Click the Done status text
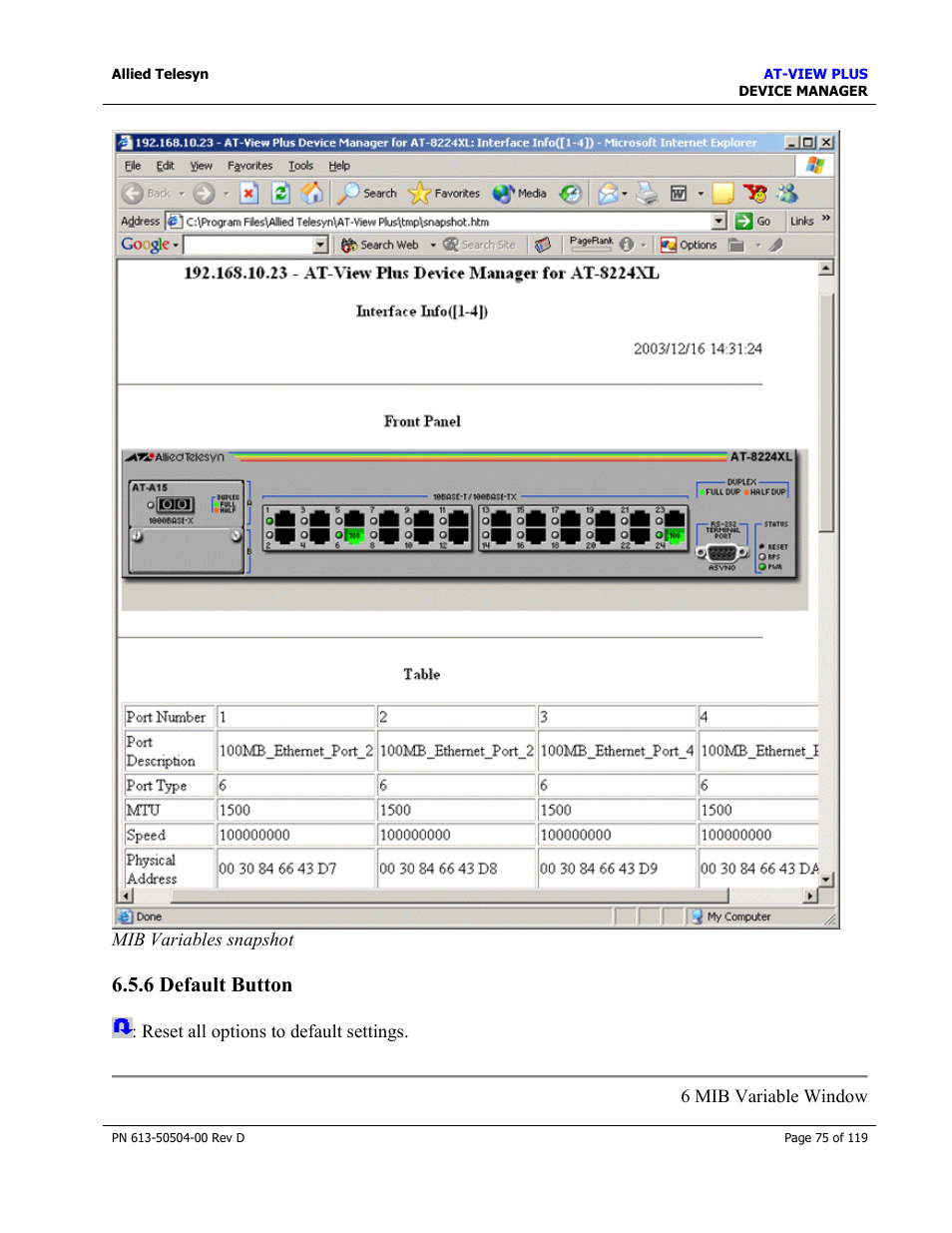 [149, 917]
